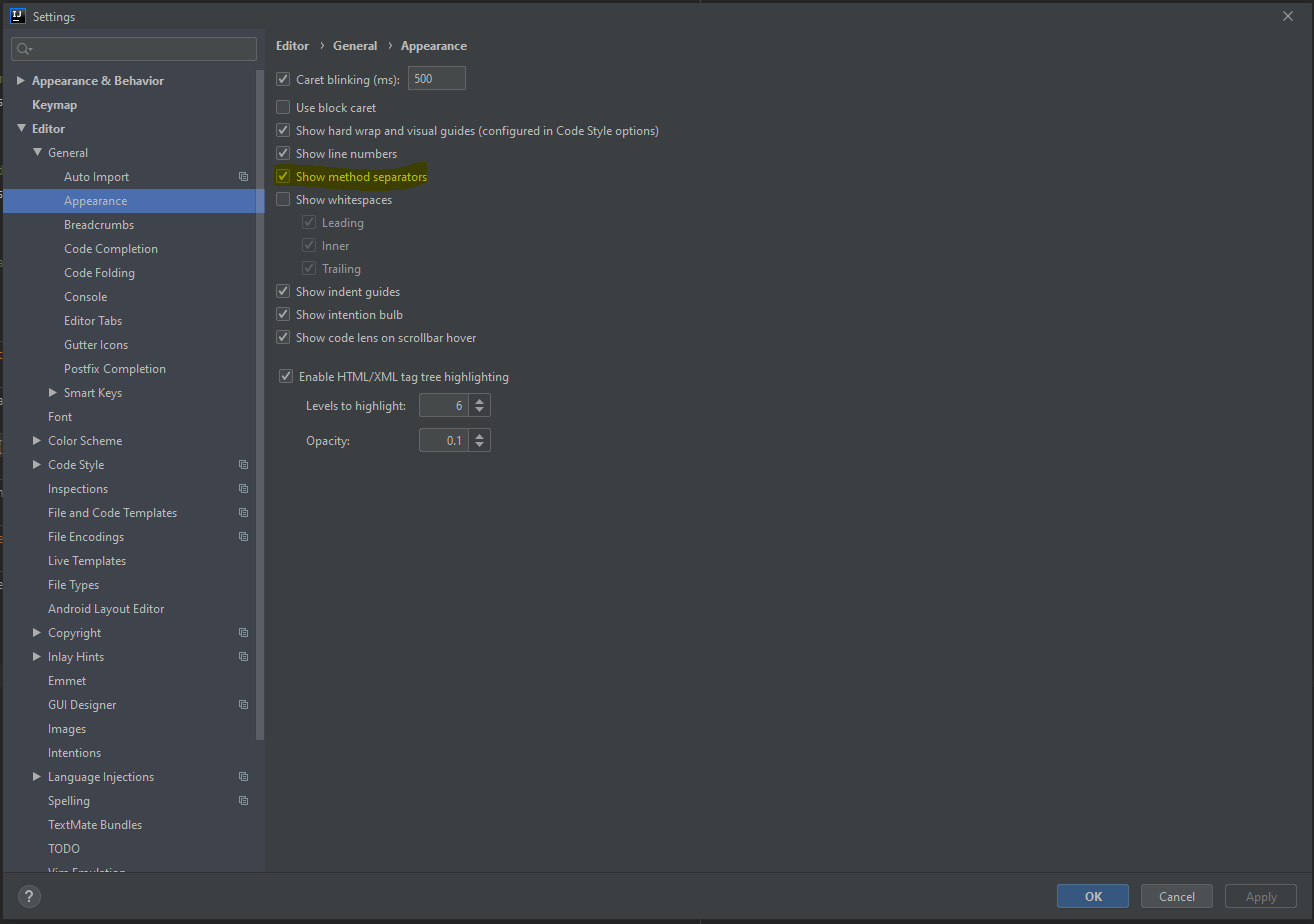Collapse the Editor section

pos(22,128)
